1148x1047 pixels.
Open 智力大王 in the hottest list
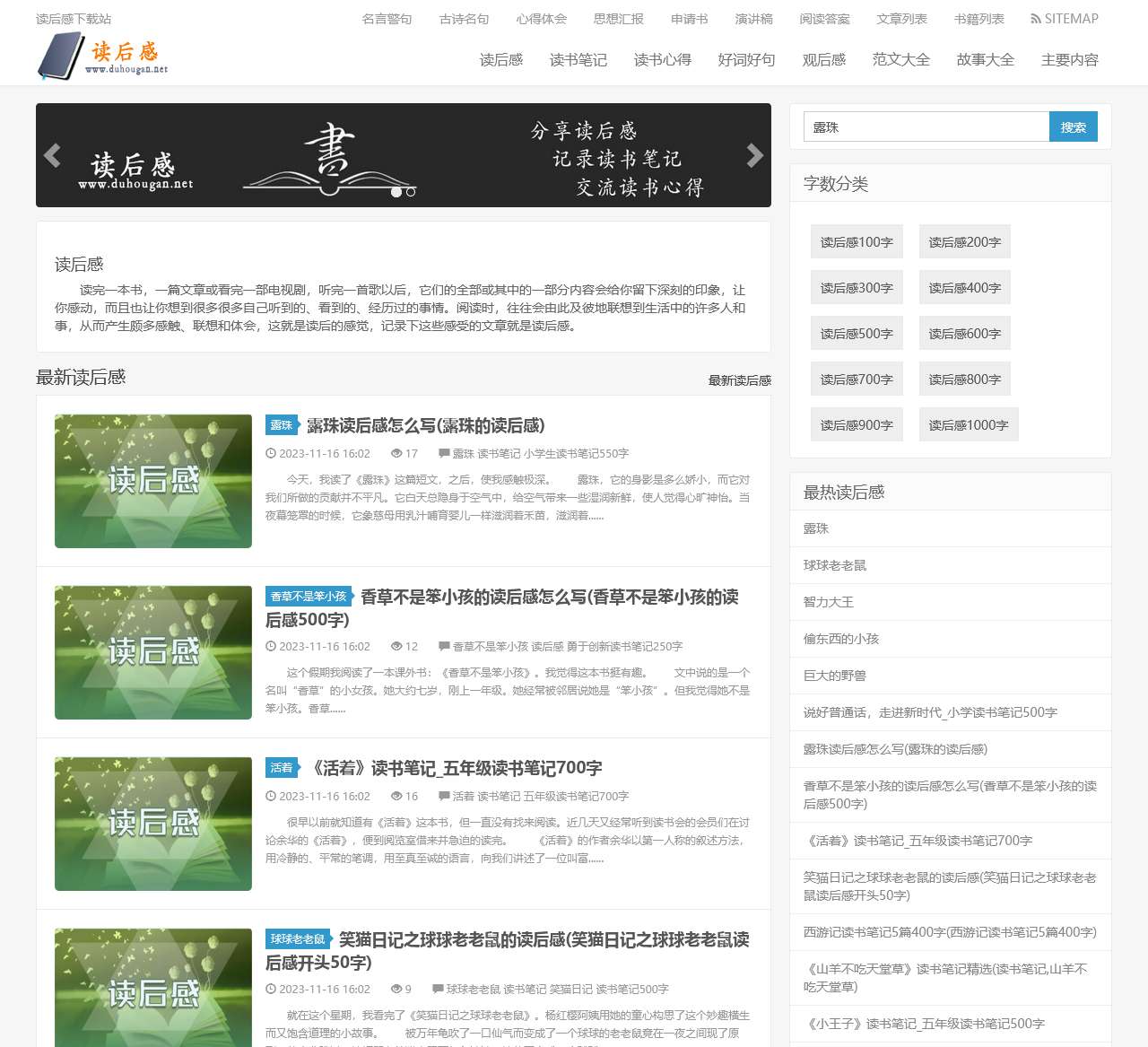click(829, 602)
